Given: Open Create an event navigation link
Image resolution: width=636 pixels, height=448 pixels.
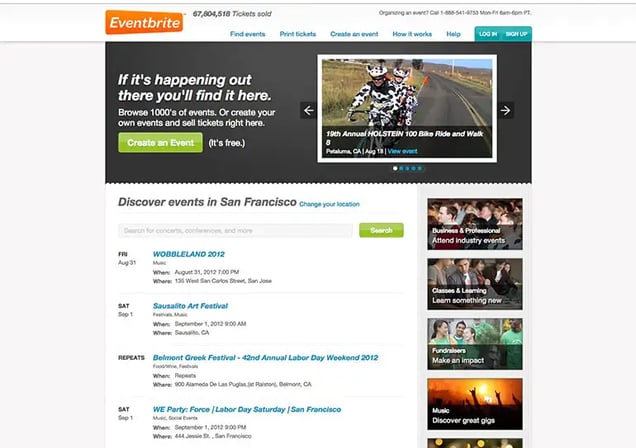Looking at the screenshot, I should point(354,34).
